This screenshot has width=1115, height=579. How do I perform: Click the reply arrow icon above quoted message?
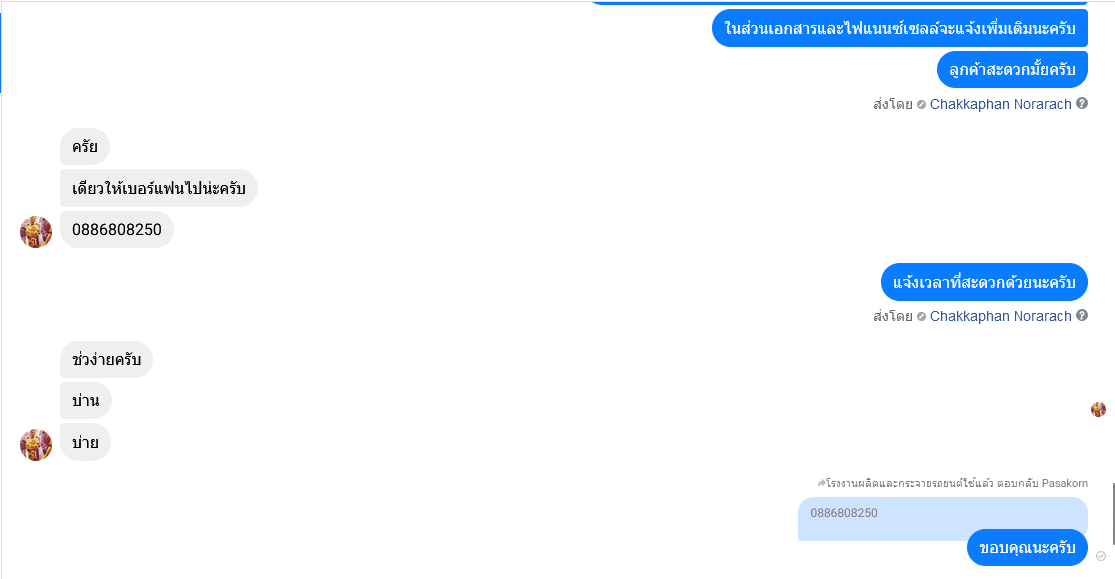[821, 483]
